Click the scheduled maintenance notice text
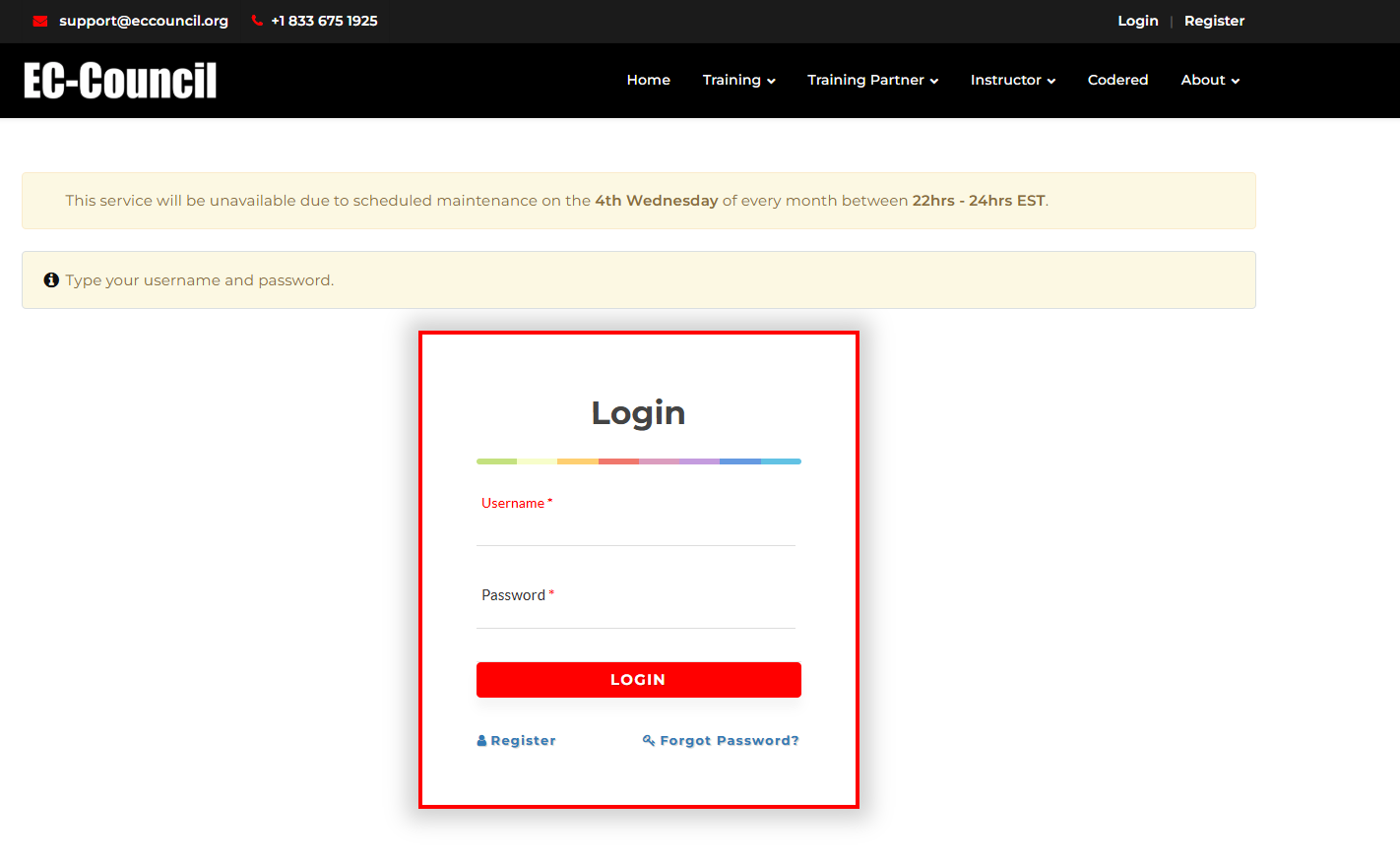Screen dimensions: 1400x860 (x=557, y=201)
